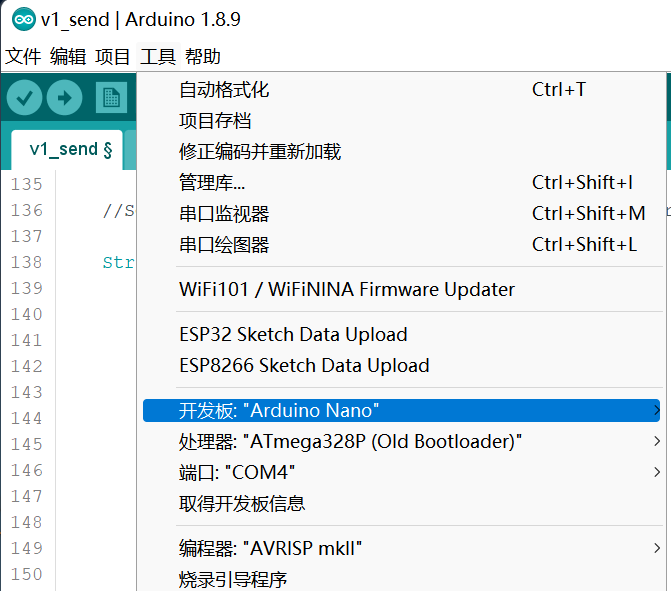Click line number 150 in the gutter
The height and width of the screenshot is (591, 671).
pos(27,574)
